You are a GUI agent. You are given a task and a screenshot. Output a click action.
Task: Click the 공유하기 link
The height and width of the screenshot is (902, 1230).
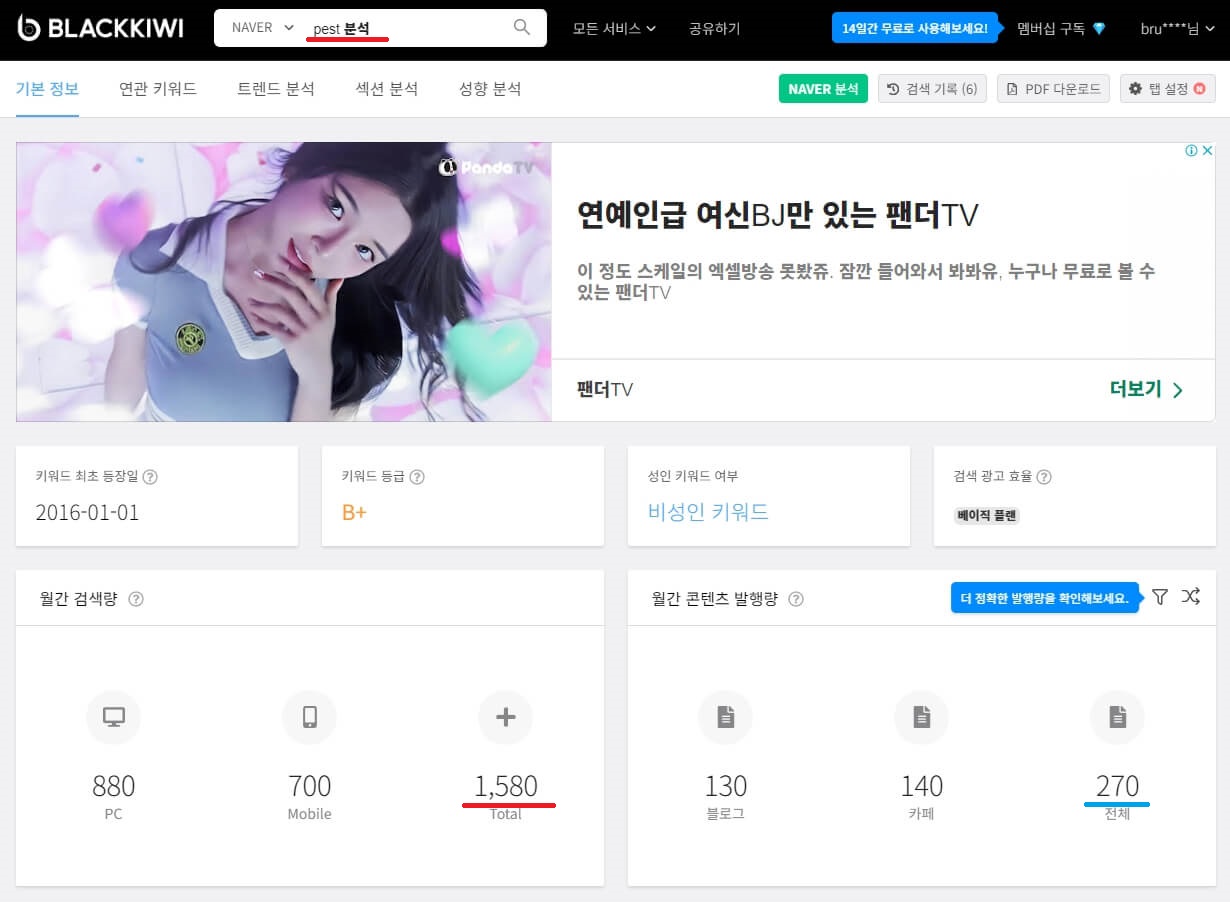coord(715,28)
